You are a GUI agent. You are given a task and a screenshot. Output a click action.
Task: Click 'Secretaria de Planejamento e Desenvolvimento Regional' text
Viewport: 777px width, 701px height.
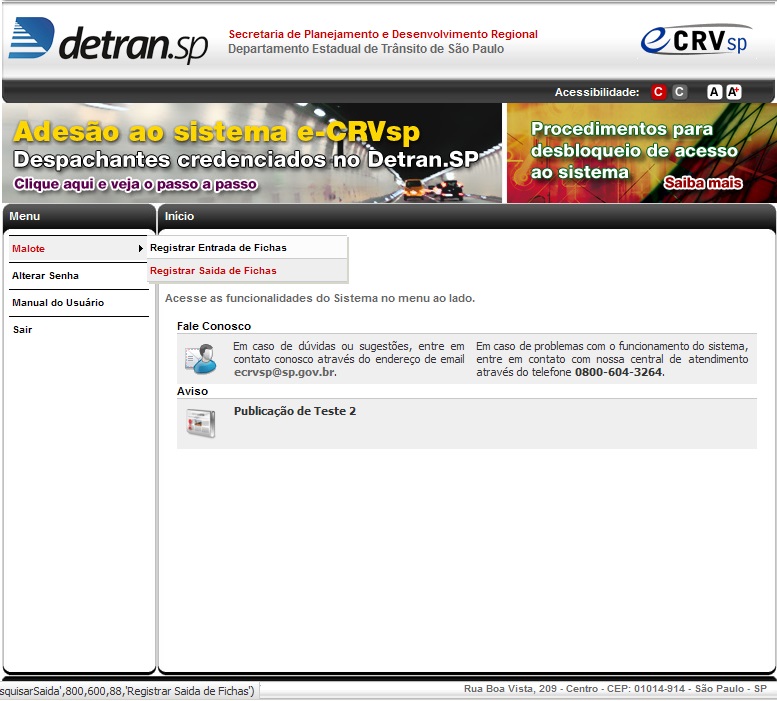(x=383, y=34)
